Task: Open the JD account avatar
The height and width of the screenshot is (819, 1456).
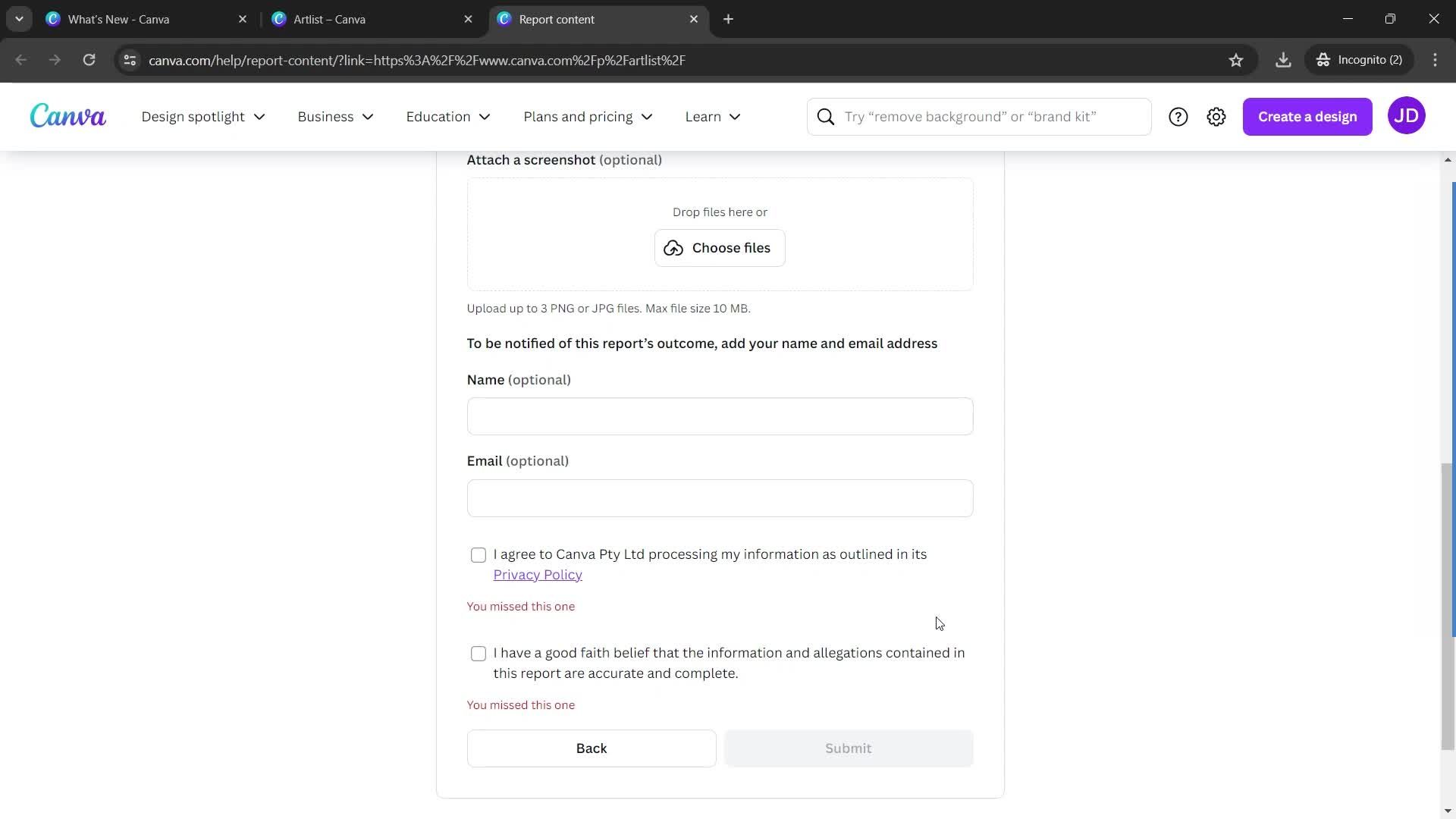Action: 1407,116
